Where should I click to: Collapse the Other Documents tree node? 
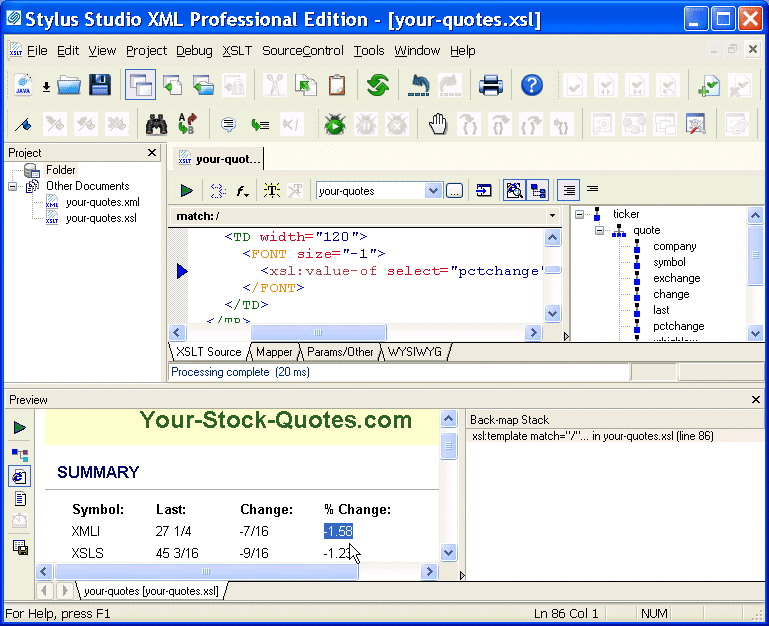click(x=13, y=186)
